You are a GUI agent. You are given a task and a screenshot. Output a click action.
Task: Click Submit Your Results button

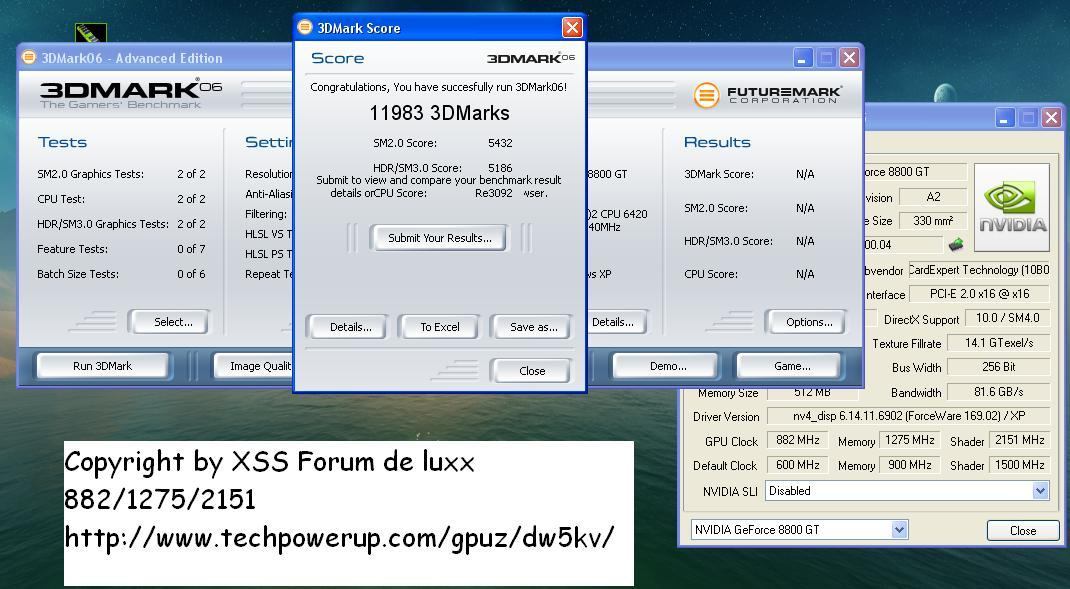coord(439,238)
